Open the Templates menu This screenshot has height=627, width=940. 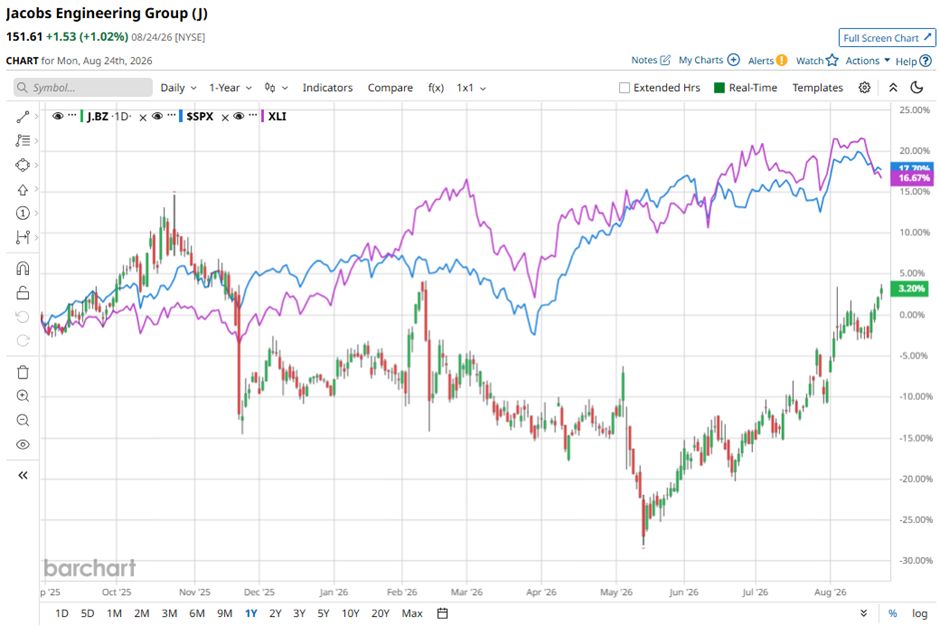point(817,88)
